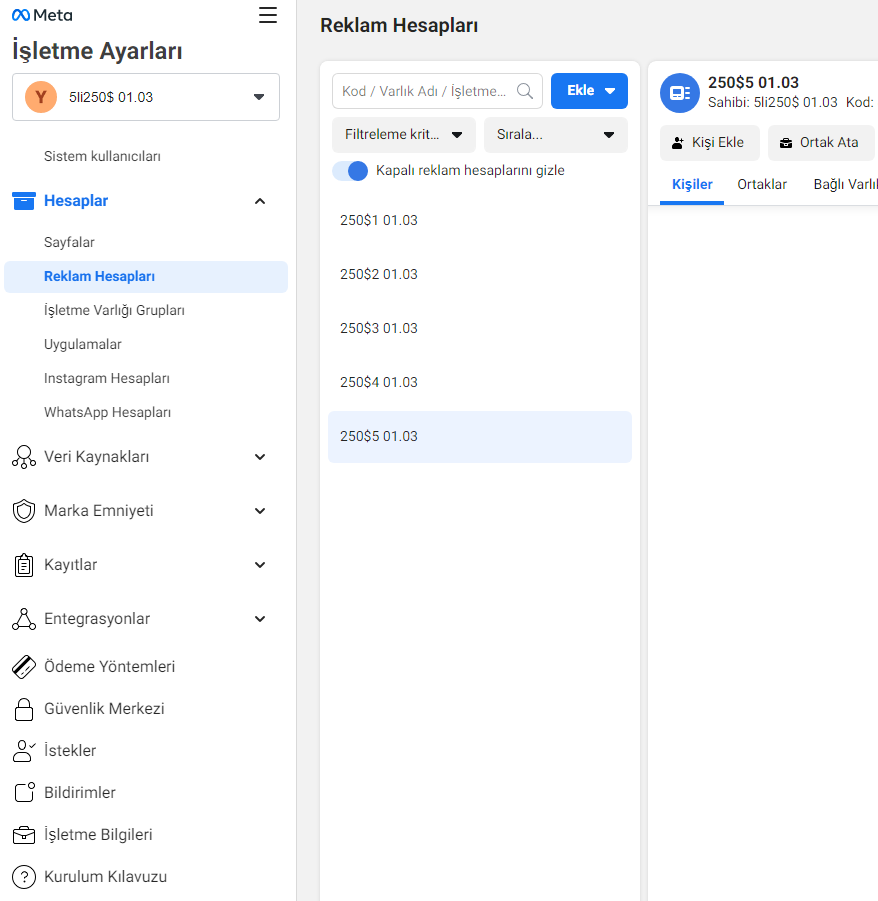Viewport: 878px width, 901px height.
Task: Click the Ortak Ata button
Action: (821, 143)
